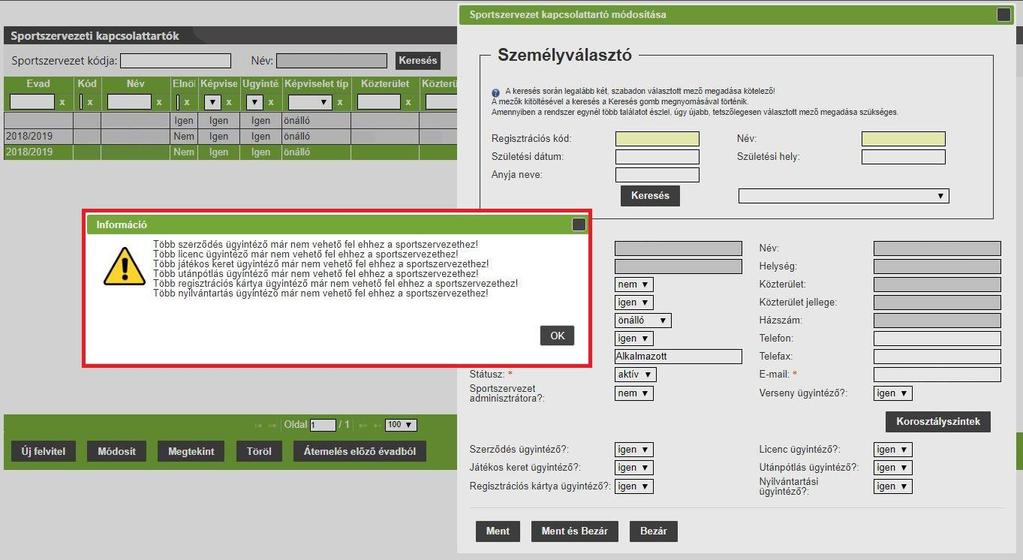Image resolution: width=1023 pixels, height=560 pixels.
Task: Click the Megtekint button
Action: [x=191, y=451]
